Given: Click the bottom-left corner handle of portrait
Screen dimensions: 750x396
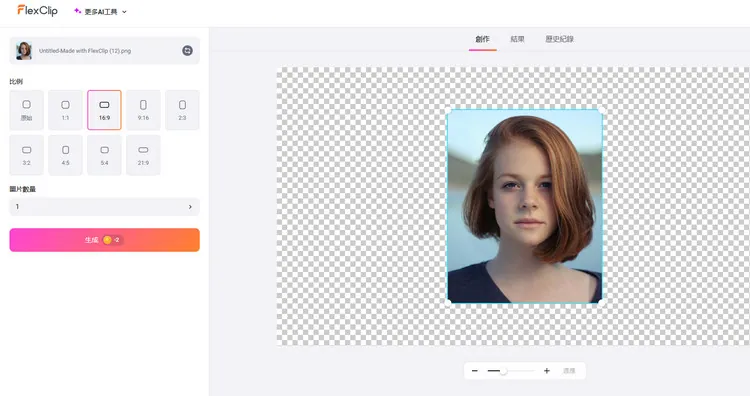Looking at the screenshot, I should click(x=448, y=303).
